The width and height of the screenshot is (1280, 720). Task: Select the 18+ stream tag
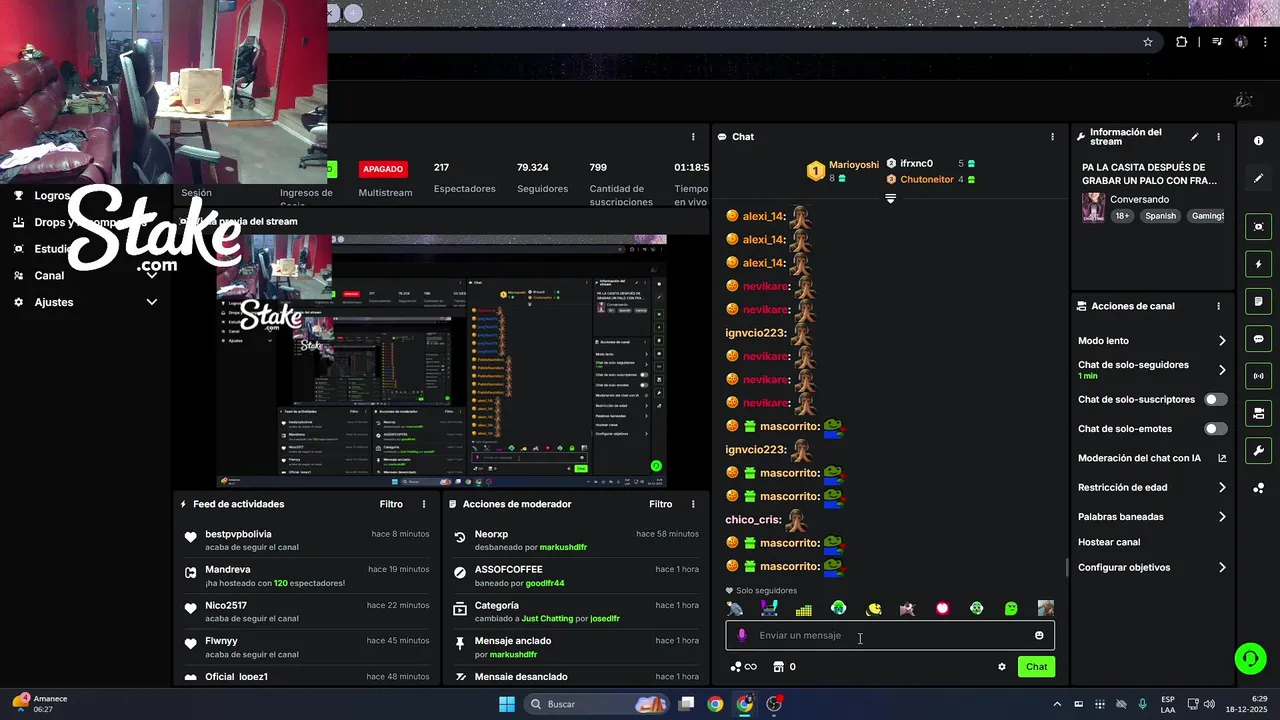(1122, 216)
